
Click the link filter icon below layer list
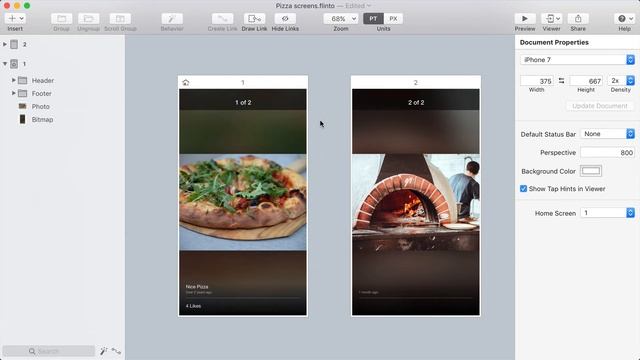pos(116,351)
